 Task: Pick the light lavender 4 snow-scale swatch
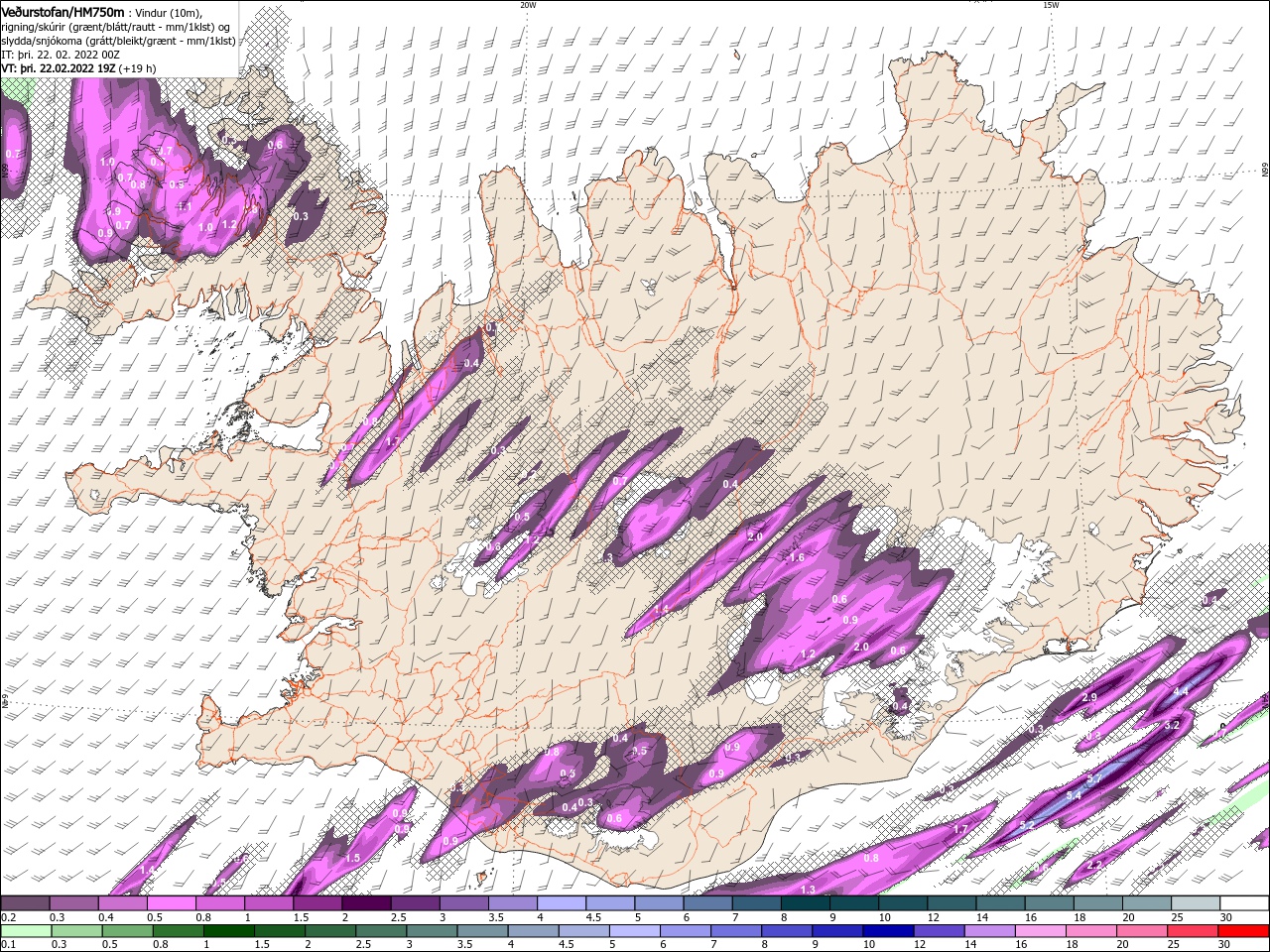point(561,903)
